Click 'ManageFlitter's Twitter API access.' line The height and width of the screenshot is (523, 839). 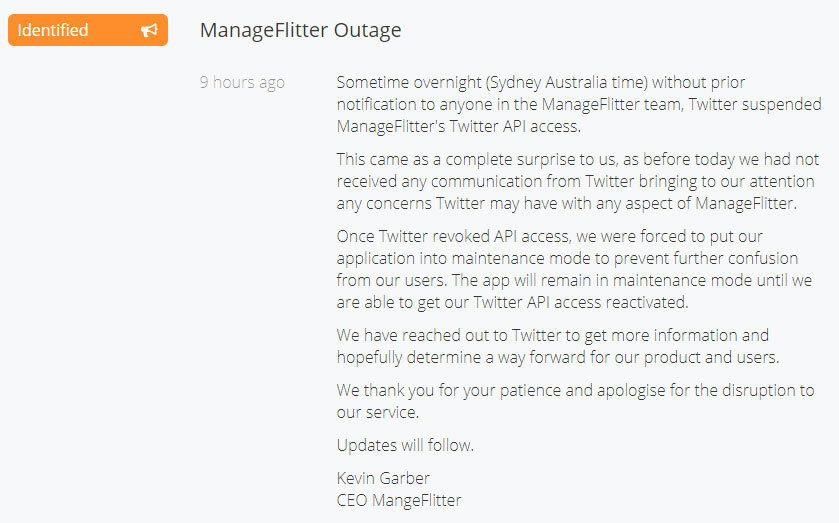(x=459, y=126)
